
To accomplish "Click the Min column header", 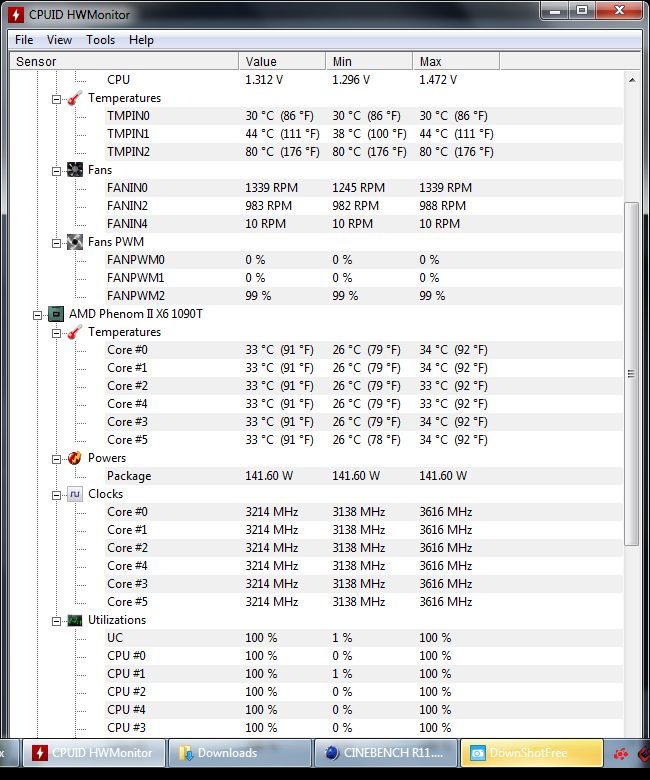I will (x=369, y=61).
